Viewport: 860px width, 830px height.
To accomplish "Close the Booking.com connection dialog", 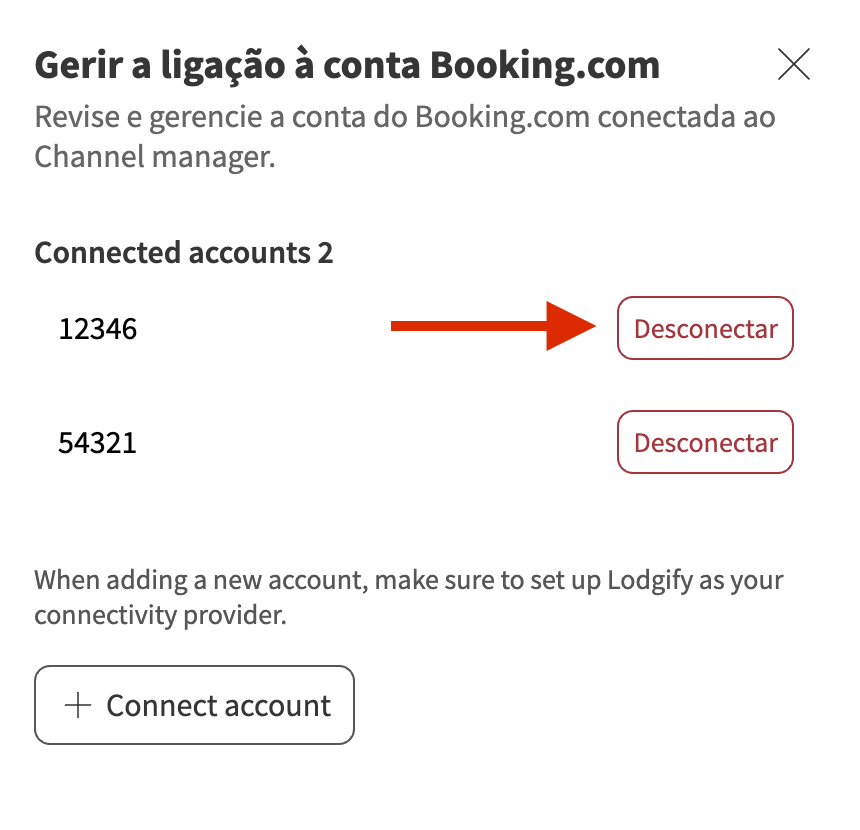I will click(793, 65).
